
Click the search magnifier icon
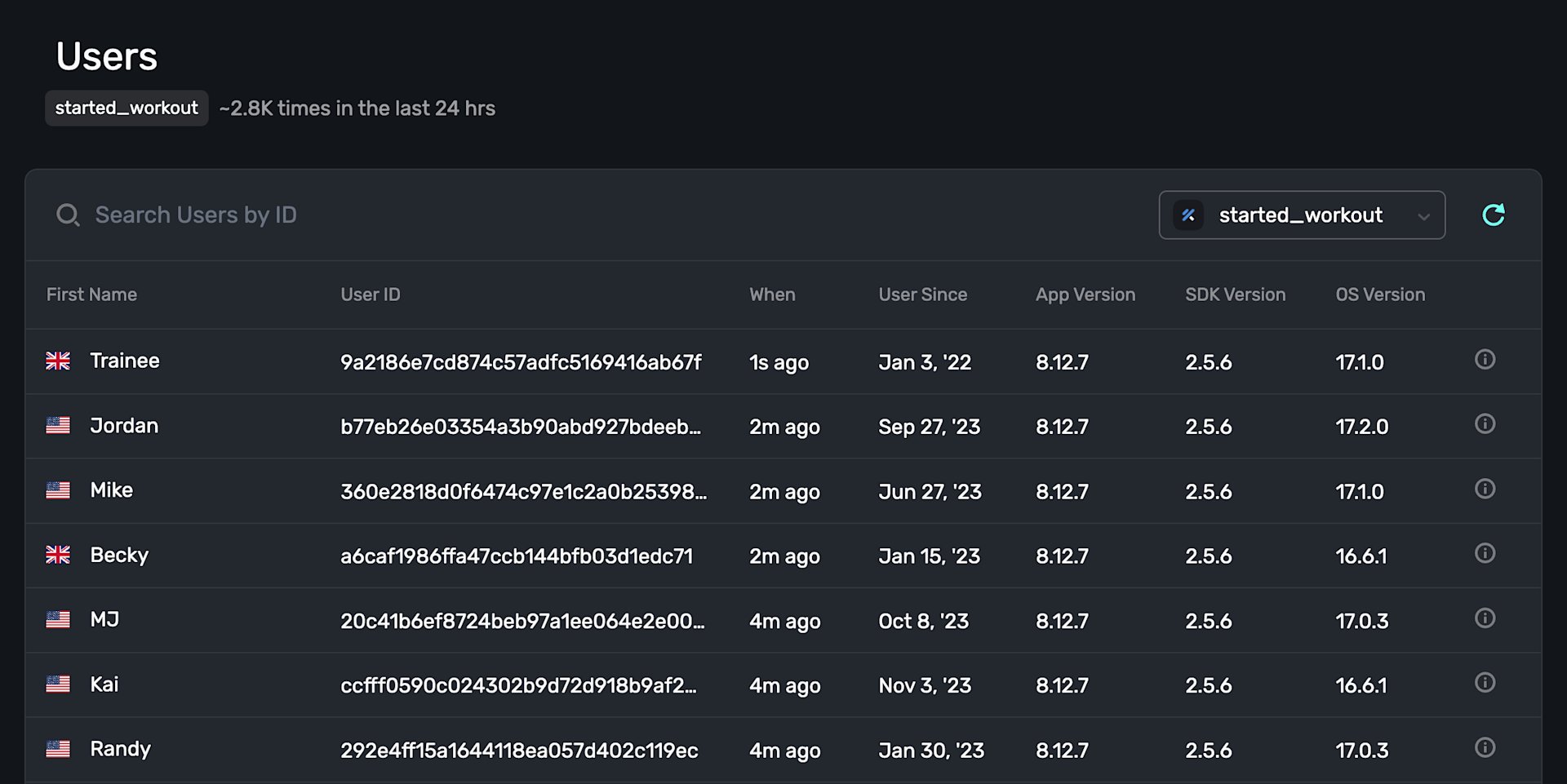68,215
